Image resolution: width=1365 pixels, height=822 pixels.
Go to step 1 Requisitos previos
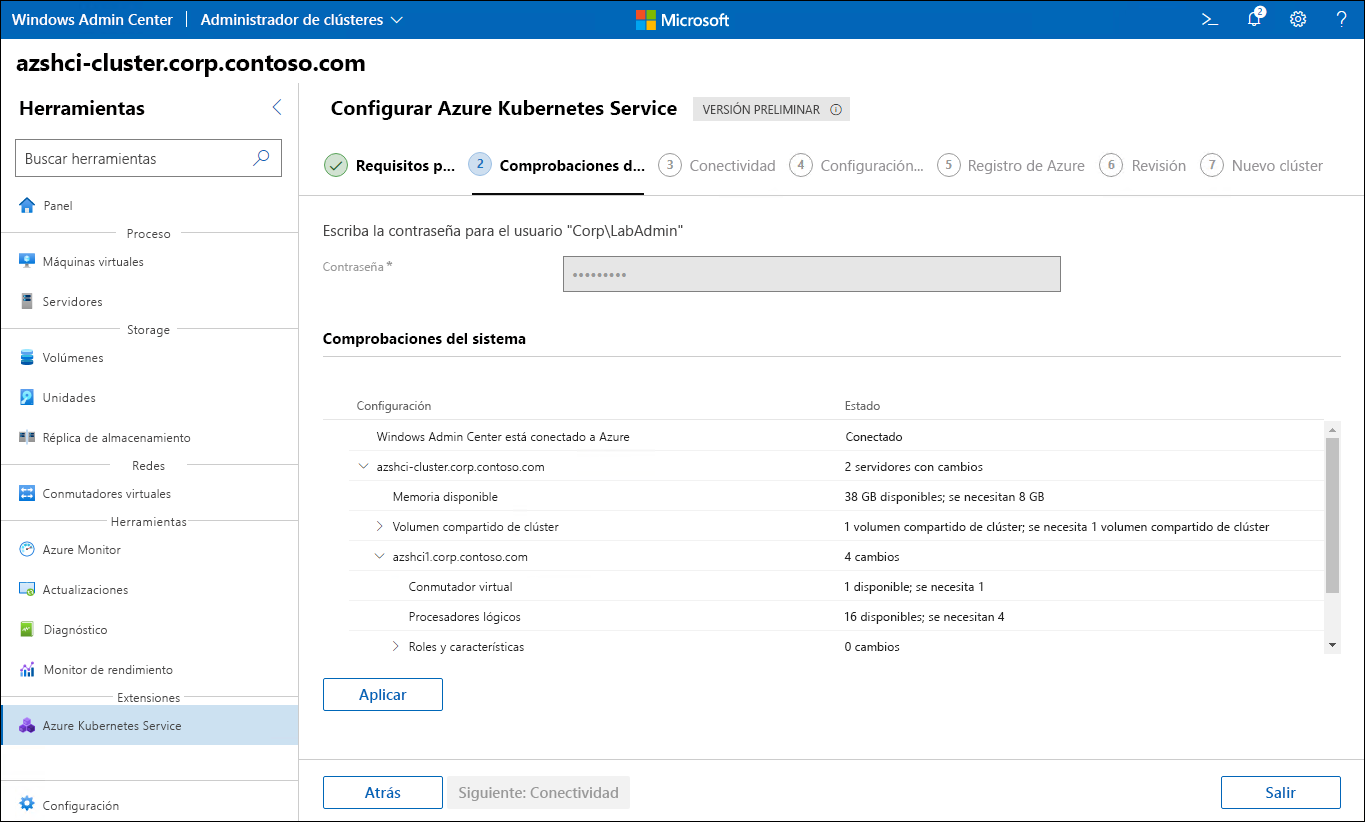tap(390, 166)
